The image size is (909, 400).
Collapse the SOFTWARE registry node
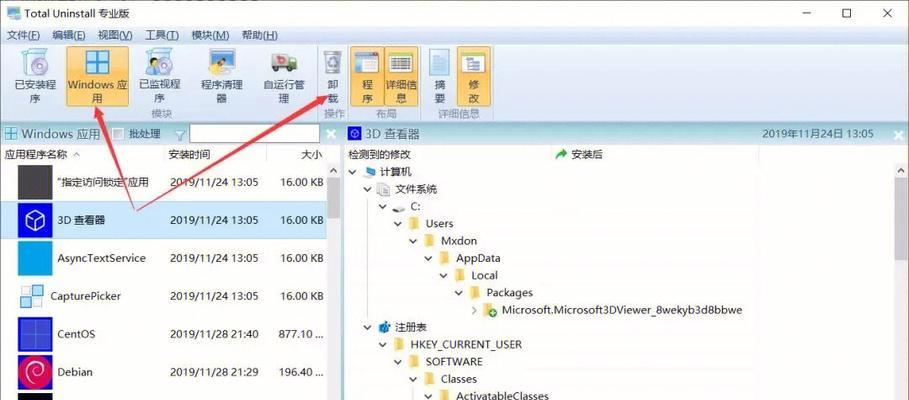point(398,362)
